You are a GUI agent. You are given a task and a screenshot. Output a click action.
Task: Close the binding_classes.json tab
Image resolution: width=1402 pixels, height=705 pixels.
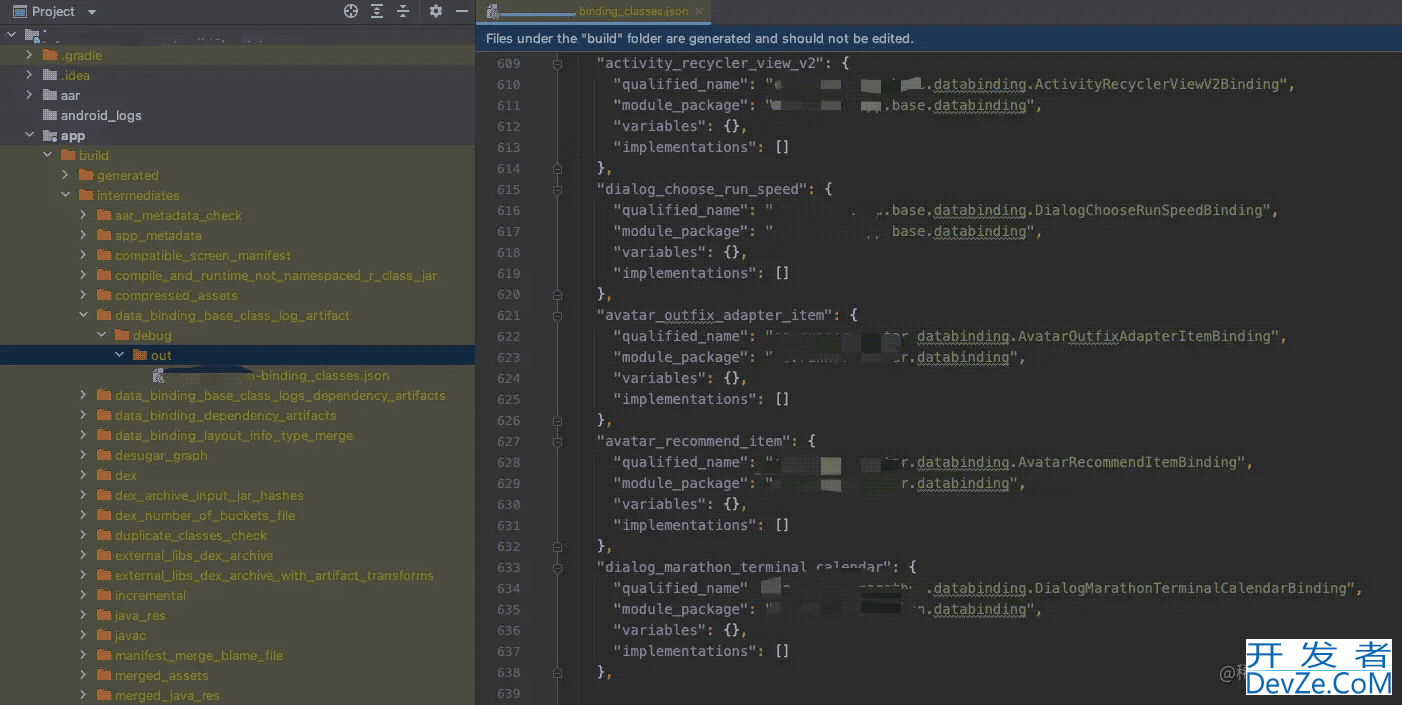tap(701, 11)
